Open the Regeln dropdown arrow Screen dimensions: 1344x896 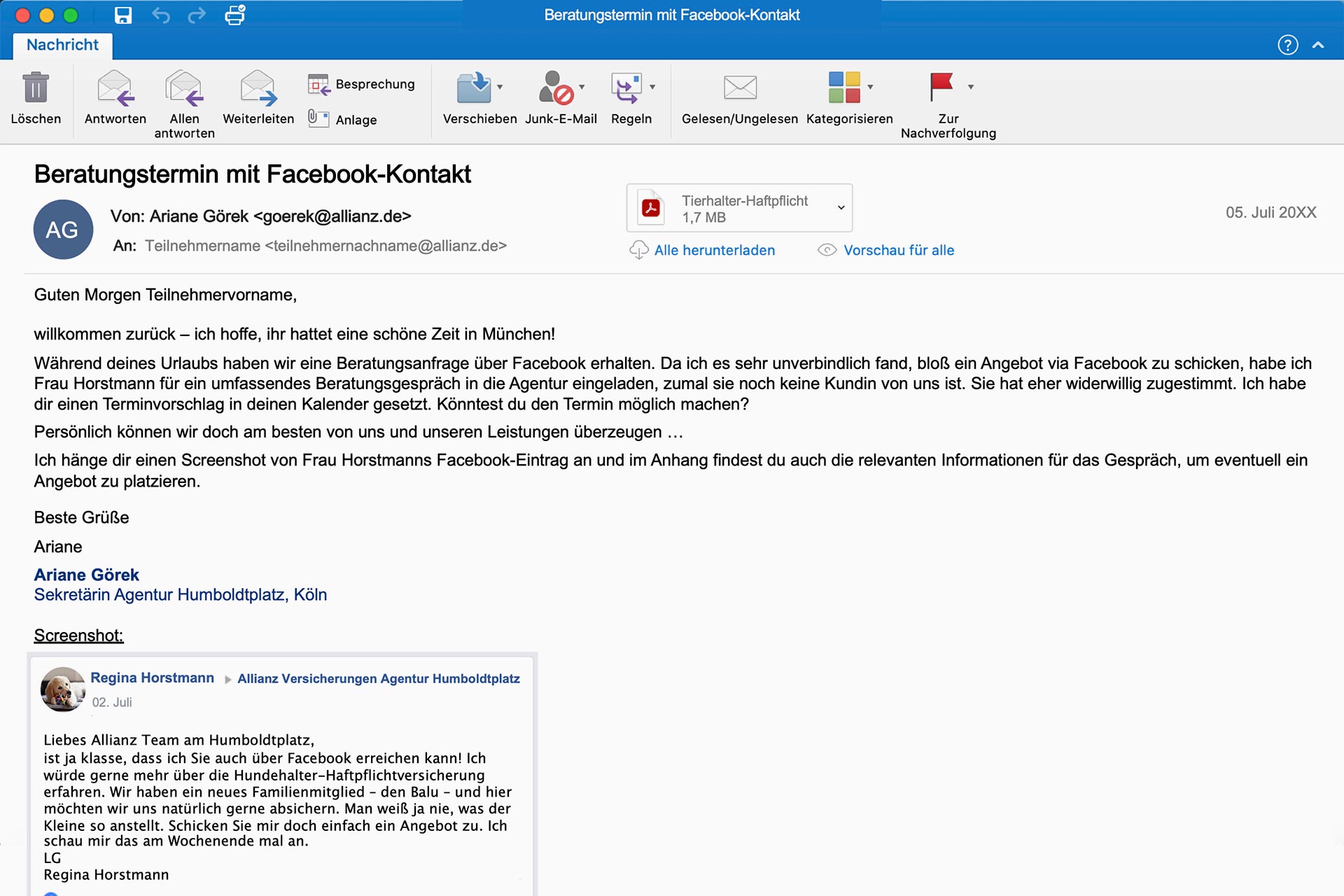pyautogui.click(x=652, y=87)
